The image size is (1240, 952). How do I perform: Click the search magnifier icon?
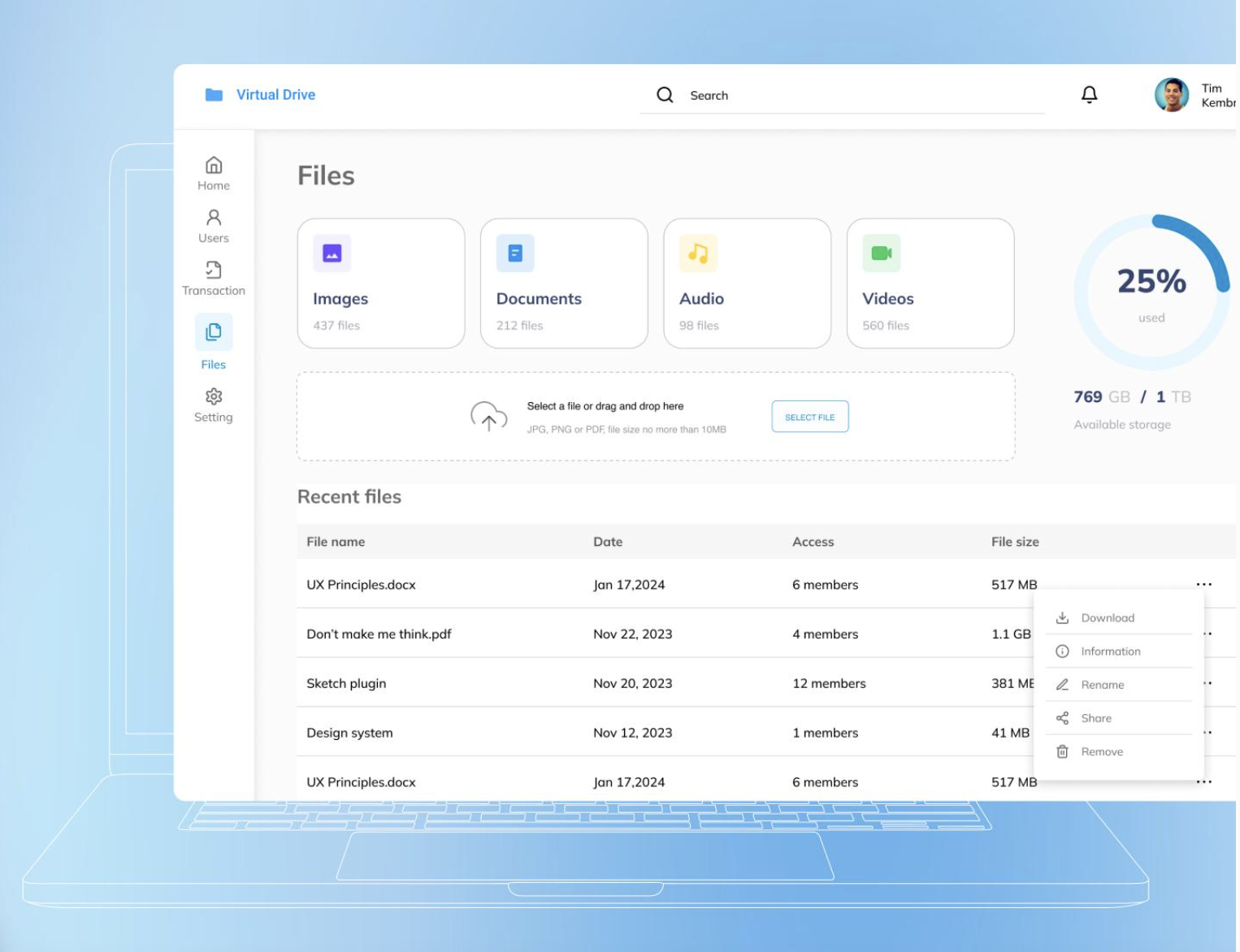[x=665, y=95]
